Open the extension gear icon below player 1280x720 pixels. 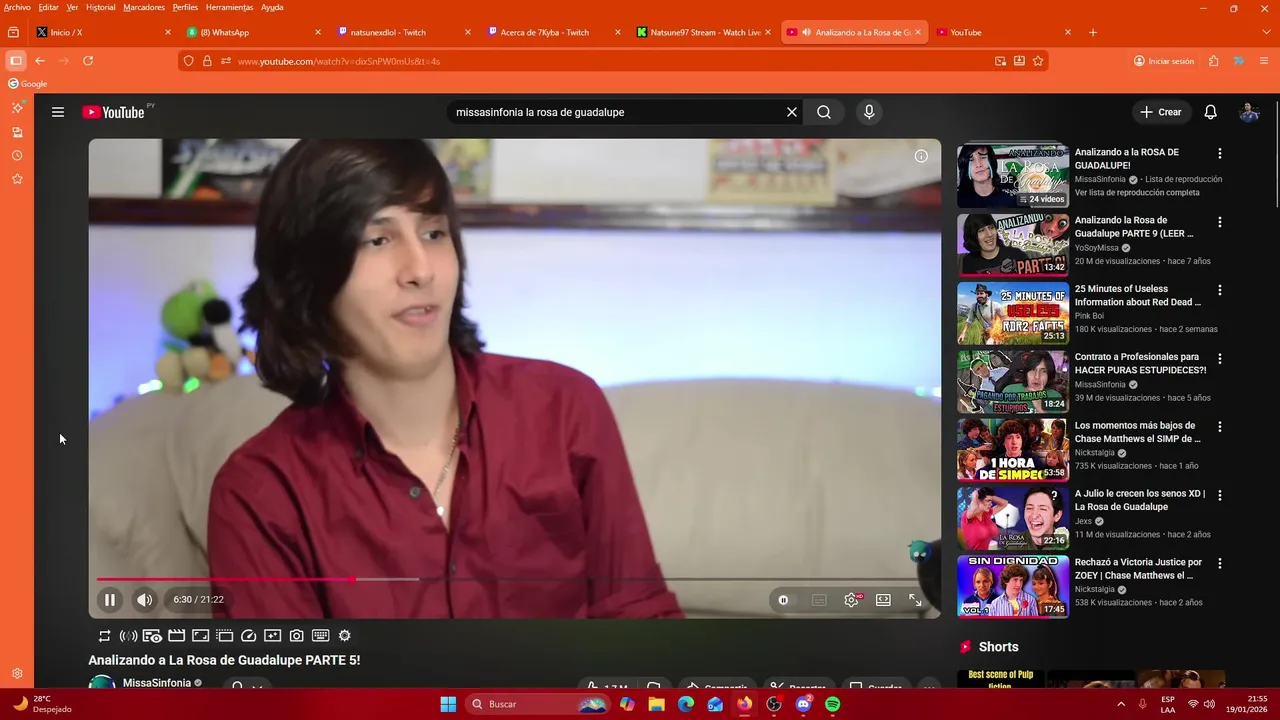coord(345,636)
